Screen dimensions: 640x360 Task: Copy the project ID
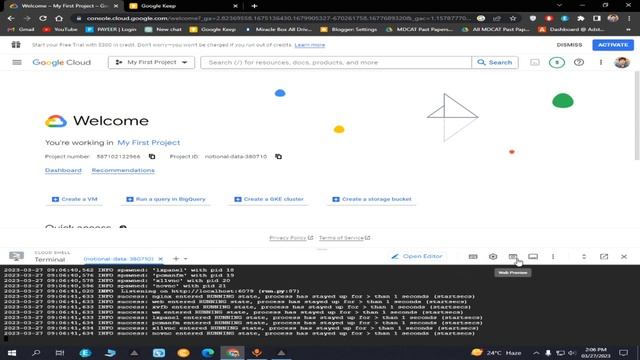coord(278,156)
